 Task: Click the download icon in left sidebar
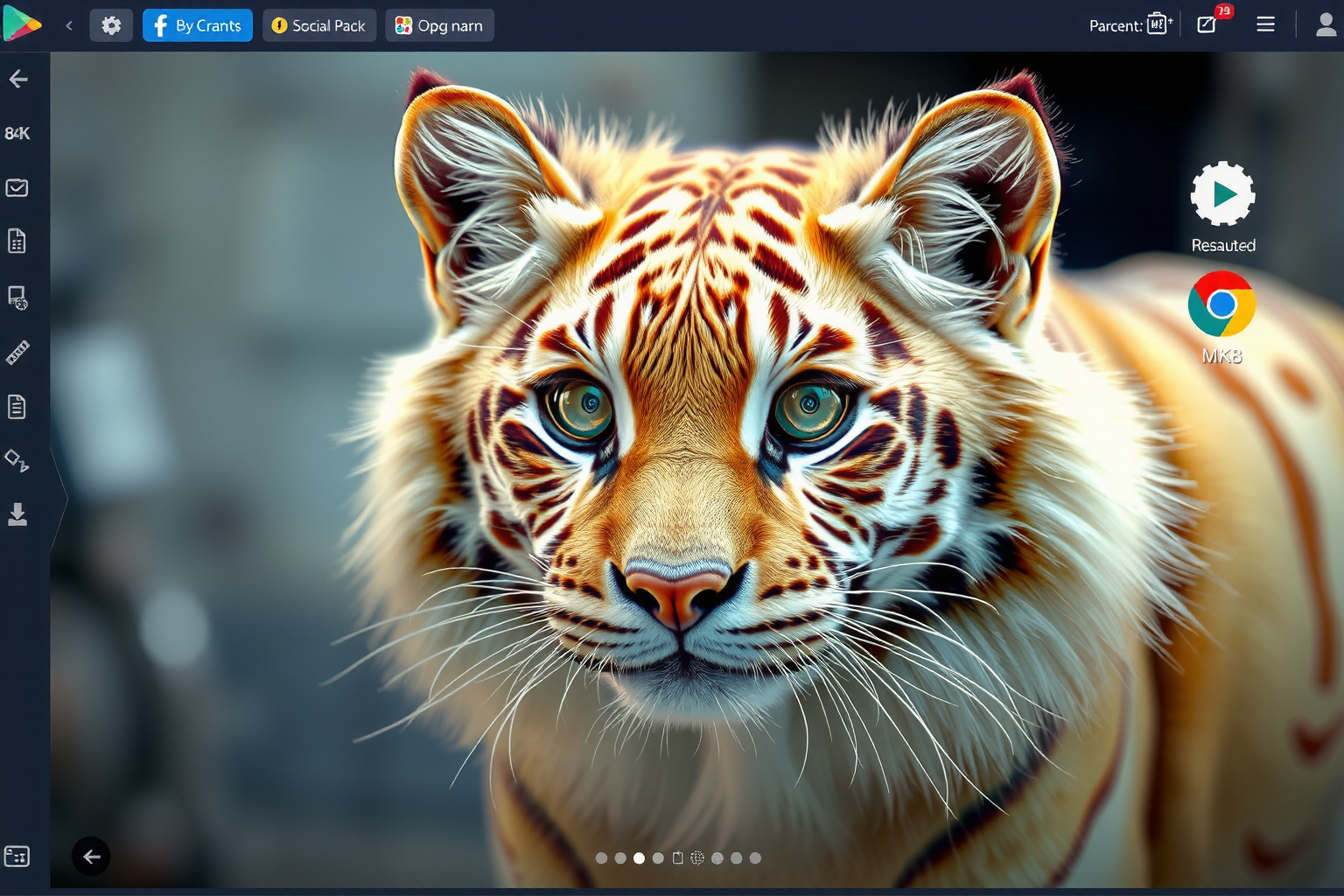17,514
